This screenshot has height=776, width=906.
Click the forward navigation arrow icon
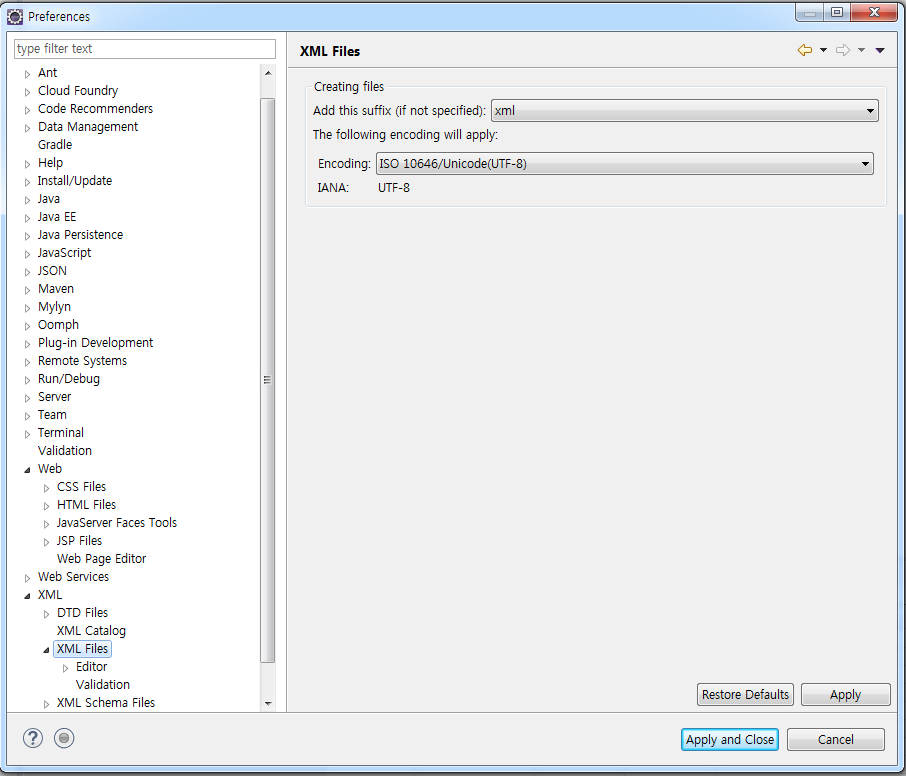click(x=843, y=50)
